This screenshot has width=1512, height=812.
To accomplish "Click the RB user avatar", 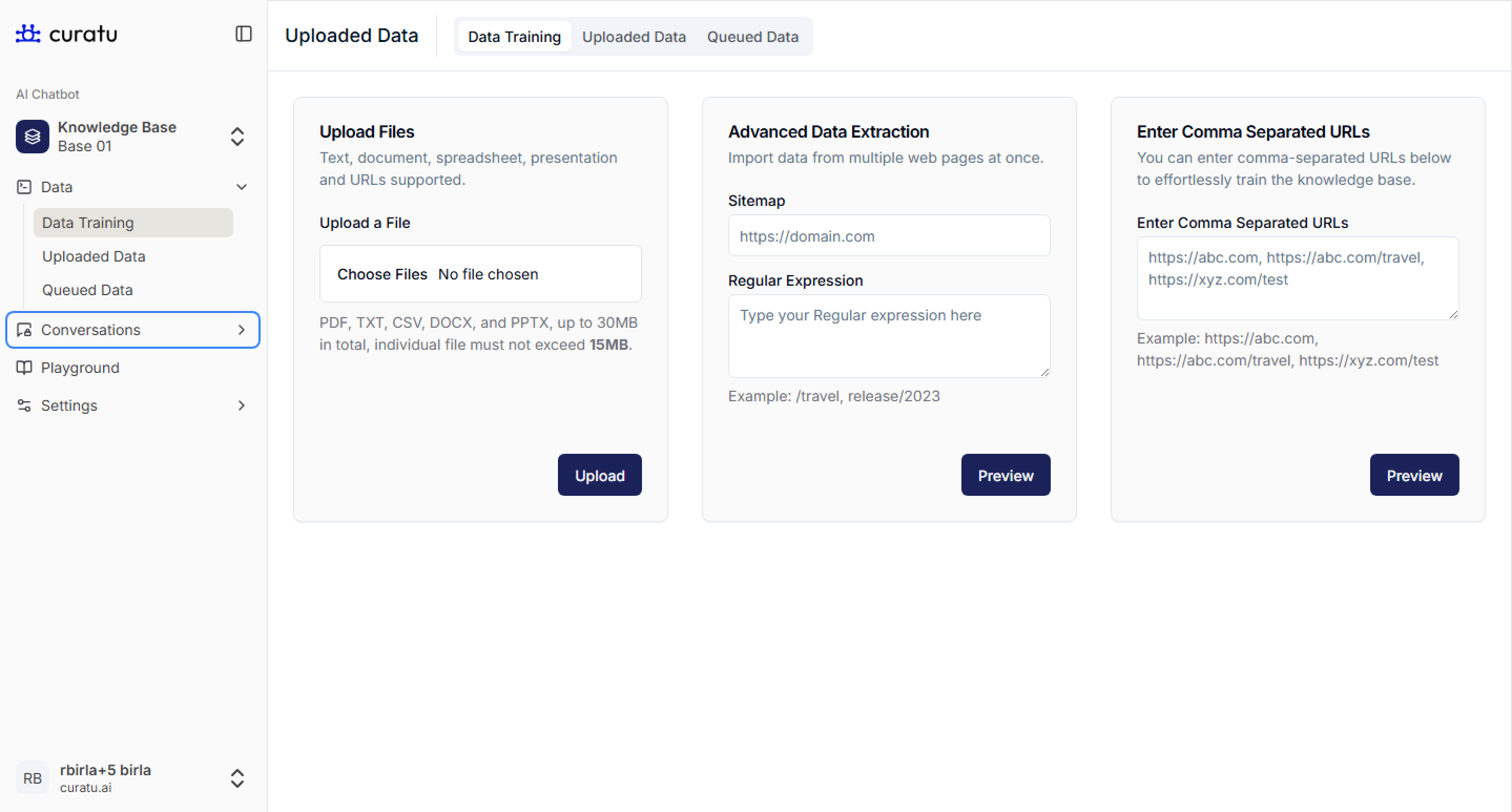I will [x=32, y=778].
